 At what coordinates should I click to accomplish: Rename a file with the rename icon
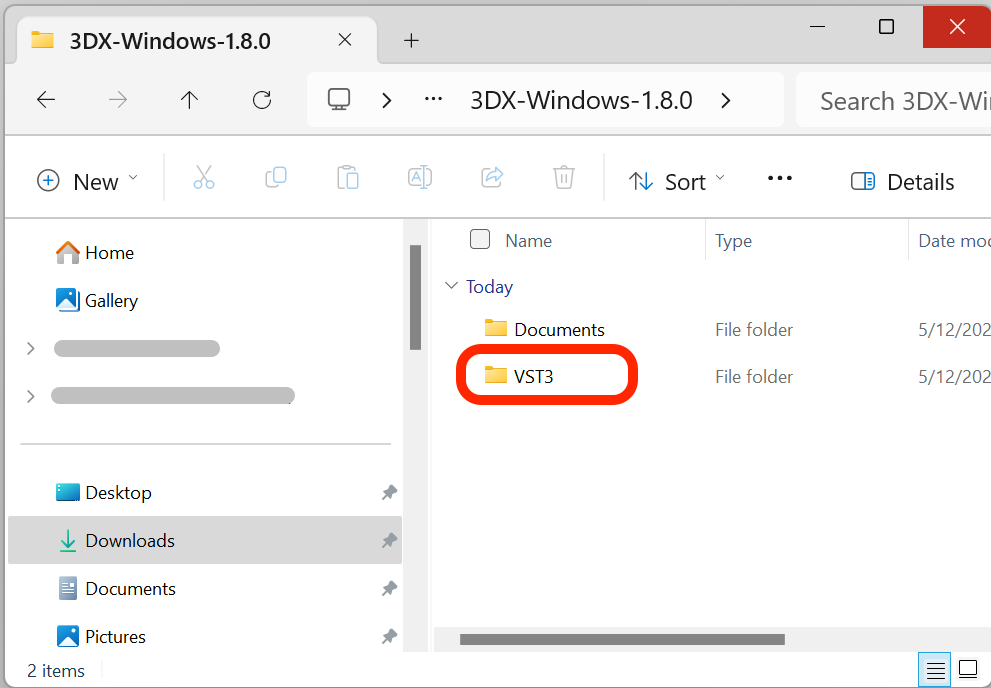point(420,177)
